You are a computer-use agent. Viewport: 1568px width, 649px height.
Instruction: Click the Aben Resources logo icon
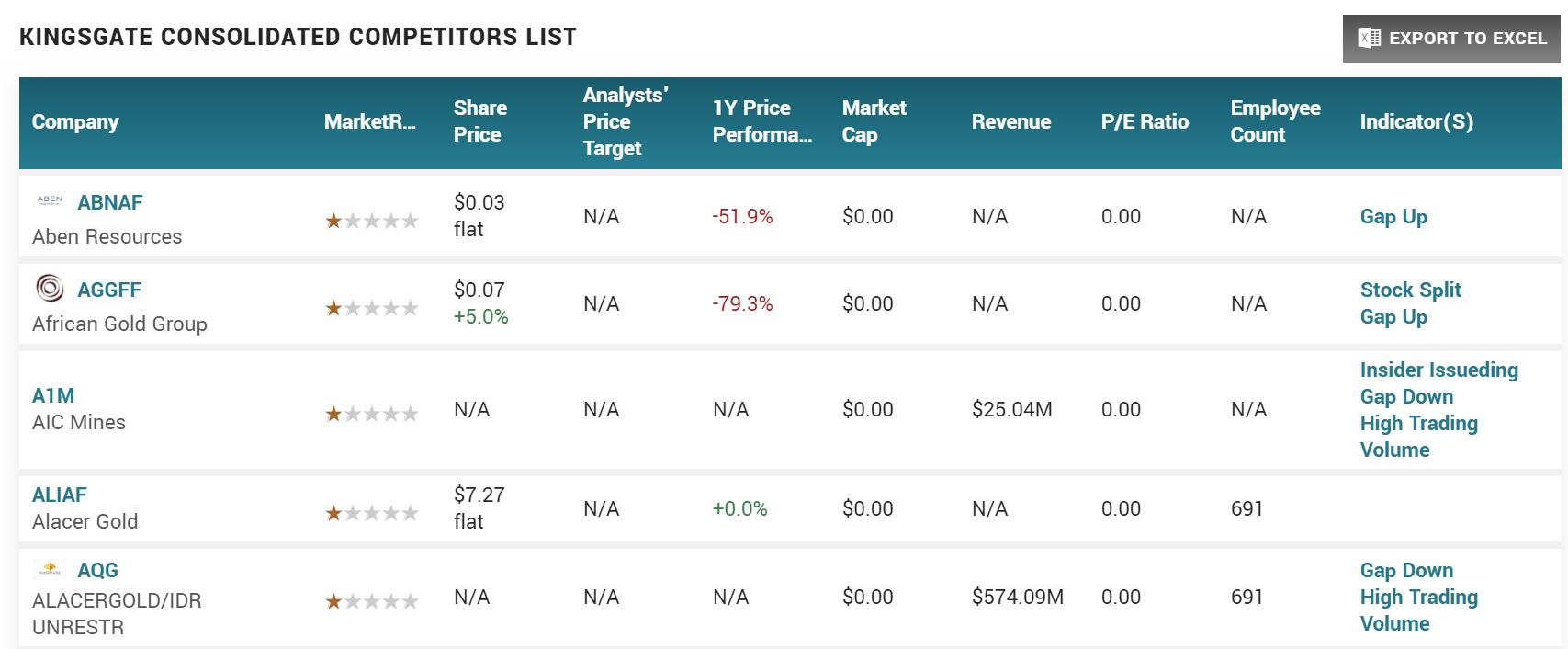(50, 199)
